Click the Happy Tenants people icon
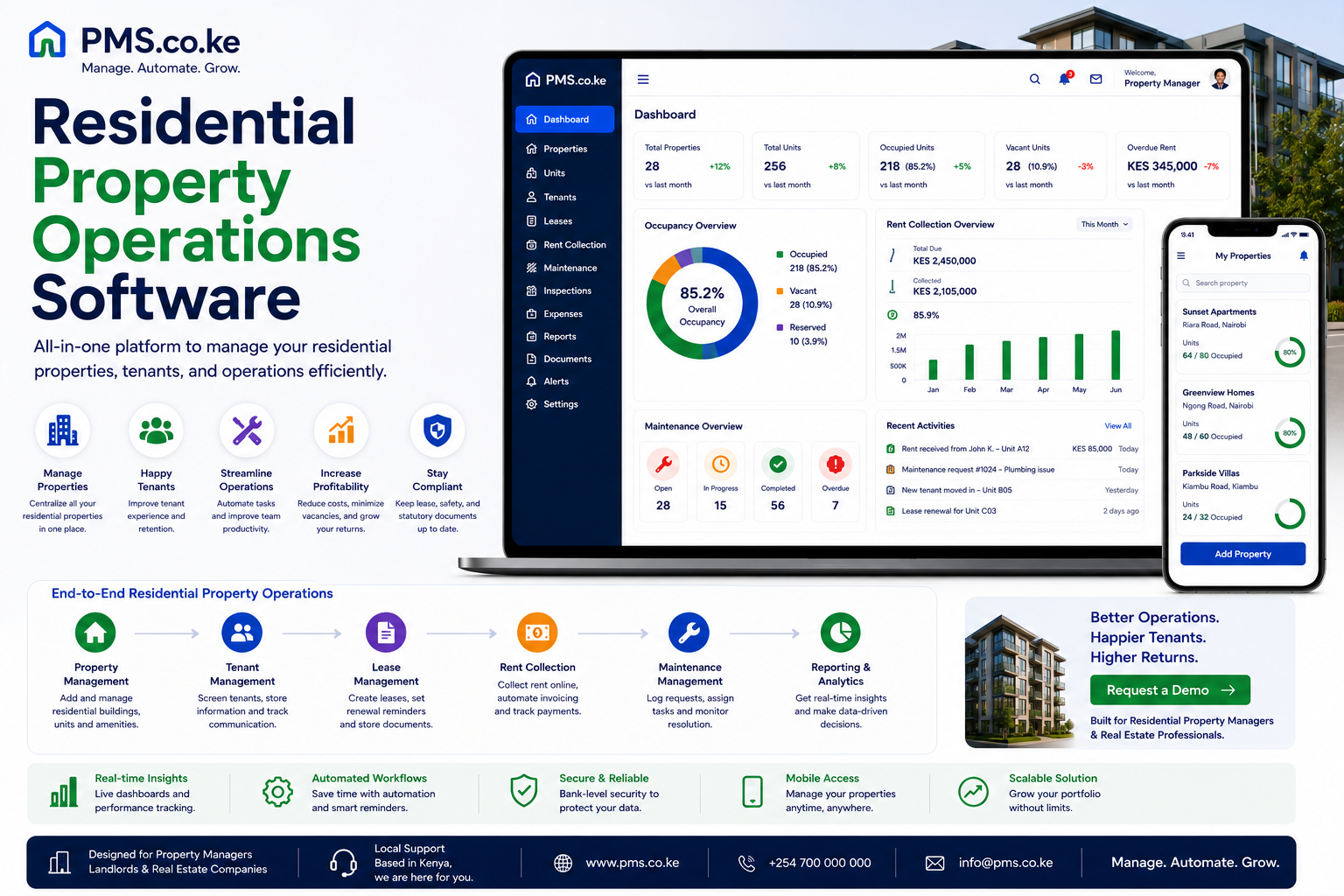Viewport: 1344px width, 896px height. coord(157,430)
